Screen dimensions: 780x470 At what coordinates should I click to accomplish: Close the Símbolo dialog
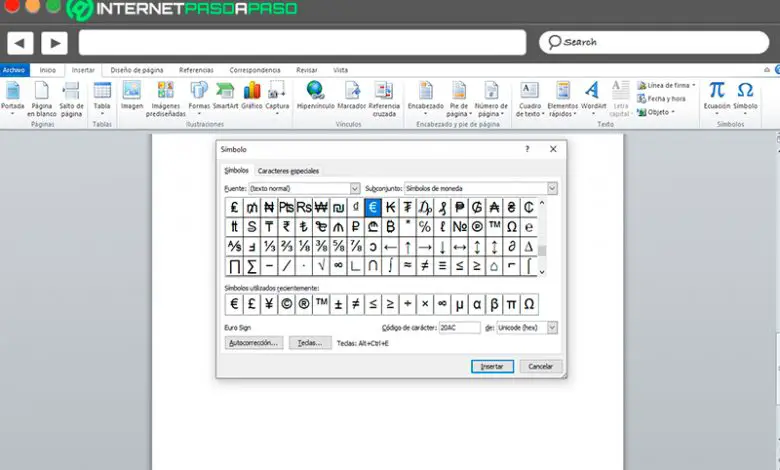[553, 149]
